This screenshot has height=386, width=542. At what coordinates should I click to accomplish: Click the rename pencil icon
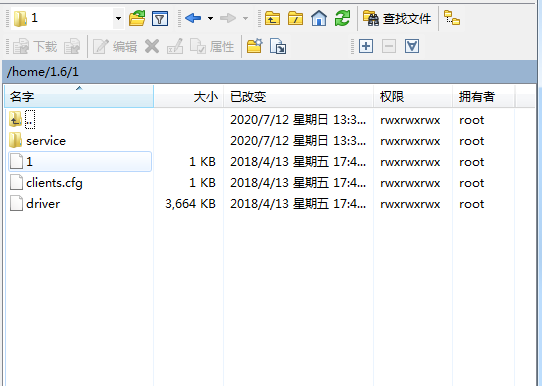[x=175, y=46]
